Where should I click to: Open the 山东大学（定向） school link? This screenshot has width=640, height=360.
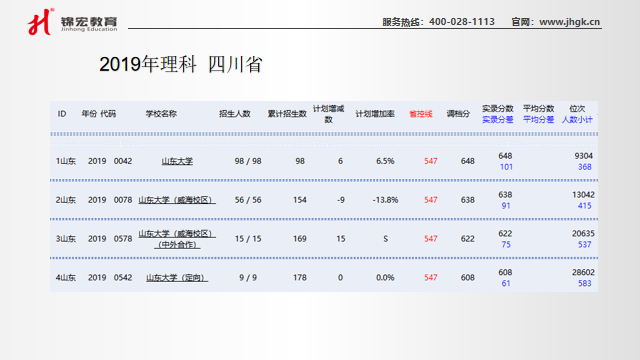coord(177,278)
